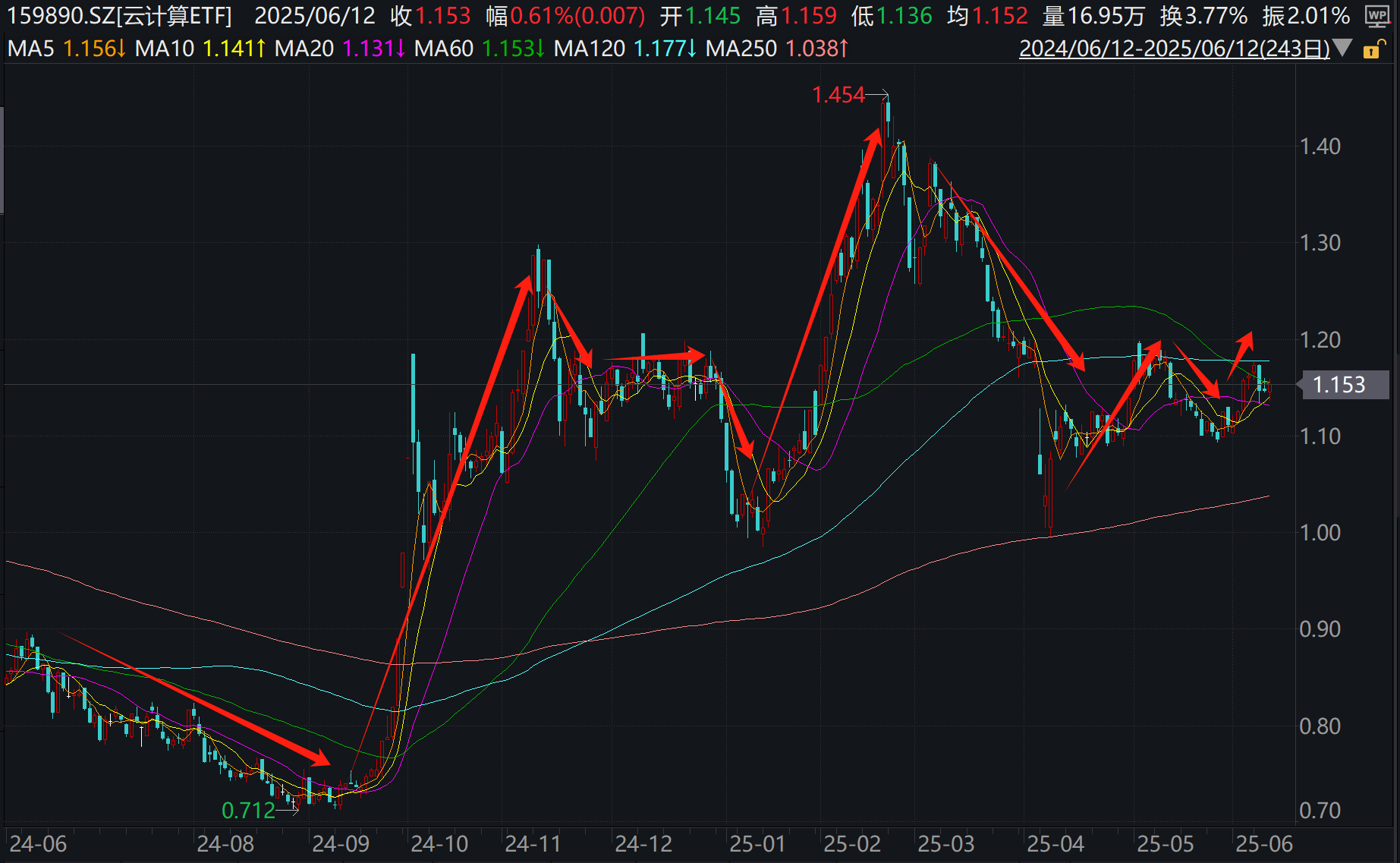The height and width of the screenshot is (863, 1400).
Task: Click the 24-10 date axis label
Action: pyautogui.click(x=439, y=844)
